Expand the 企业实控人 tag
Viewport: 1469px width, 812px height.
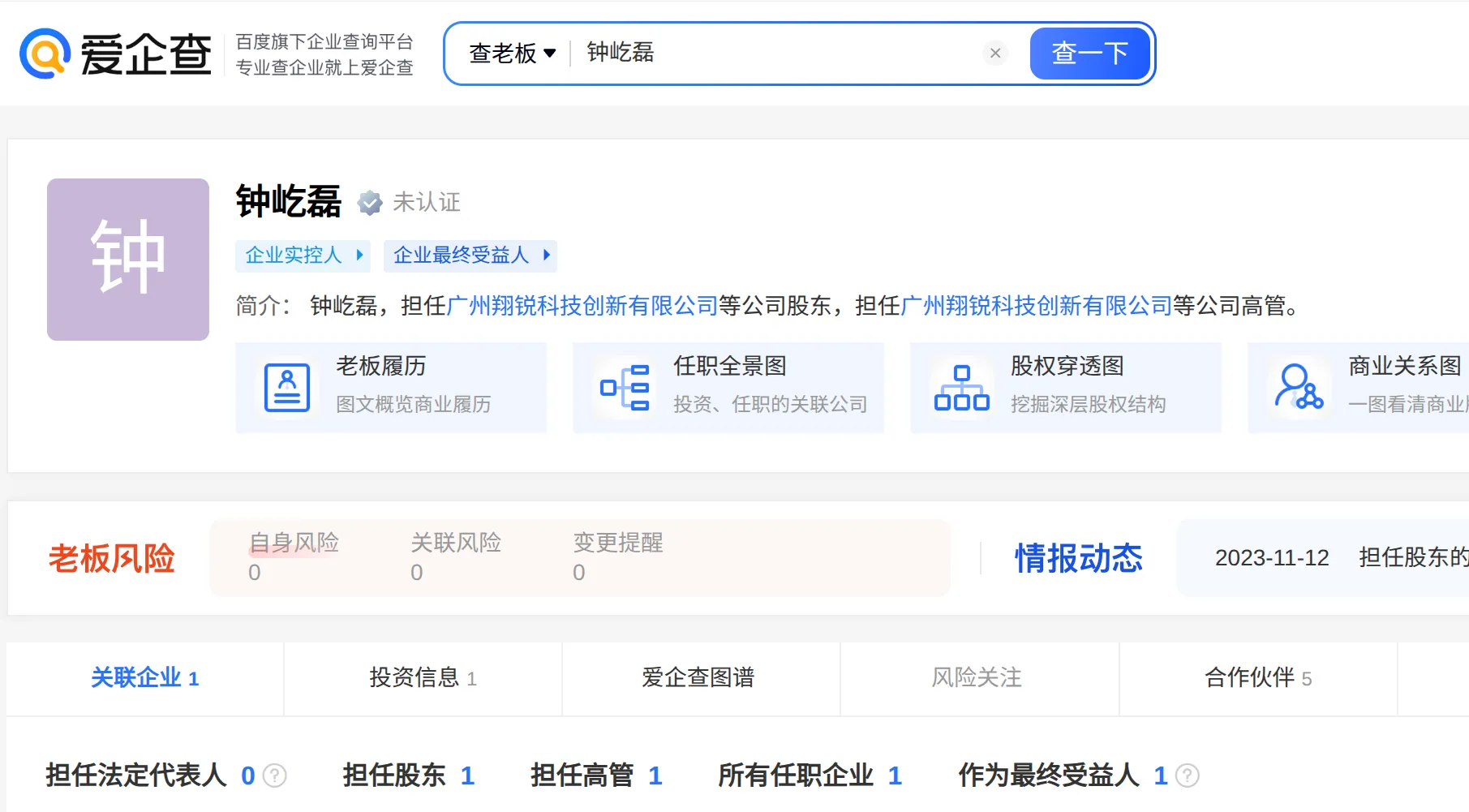[x=303, y=256]
